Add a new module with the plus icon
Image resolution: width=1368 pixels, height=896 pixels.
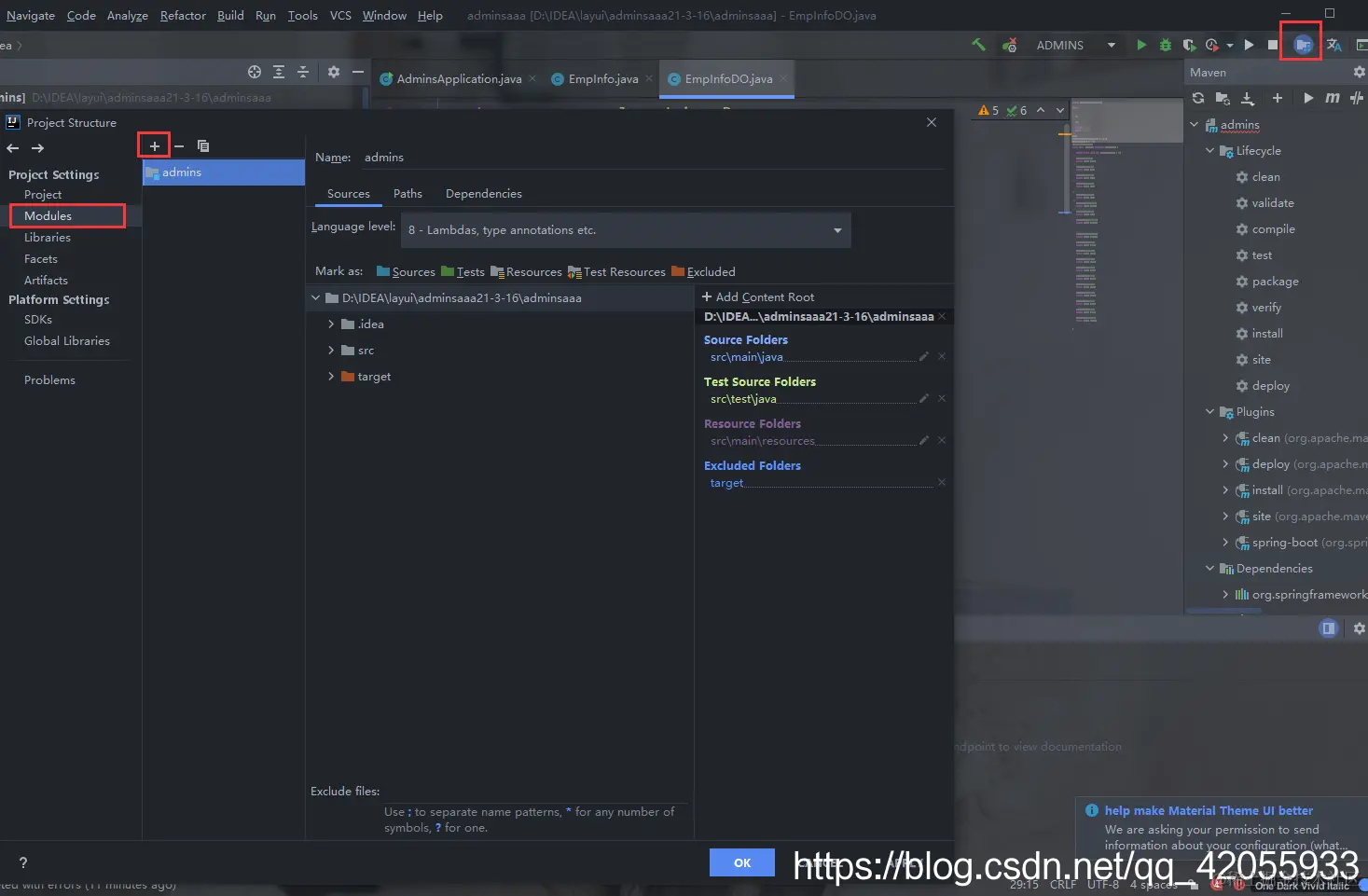[x=155, y=145]
